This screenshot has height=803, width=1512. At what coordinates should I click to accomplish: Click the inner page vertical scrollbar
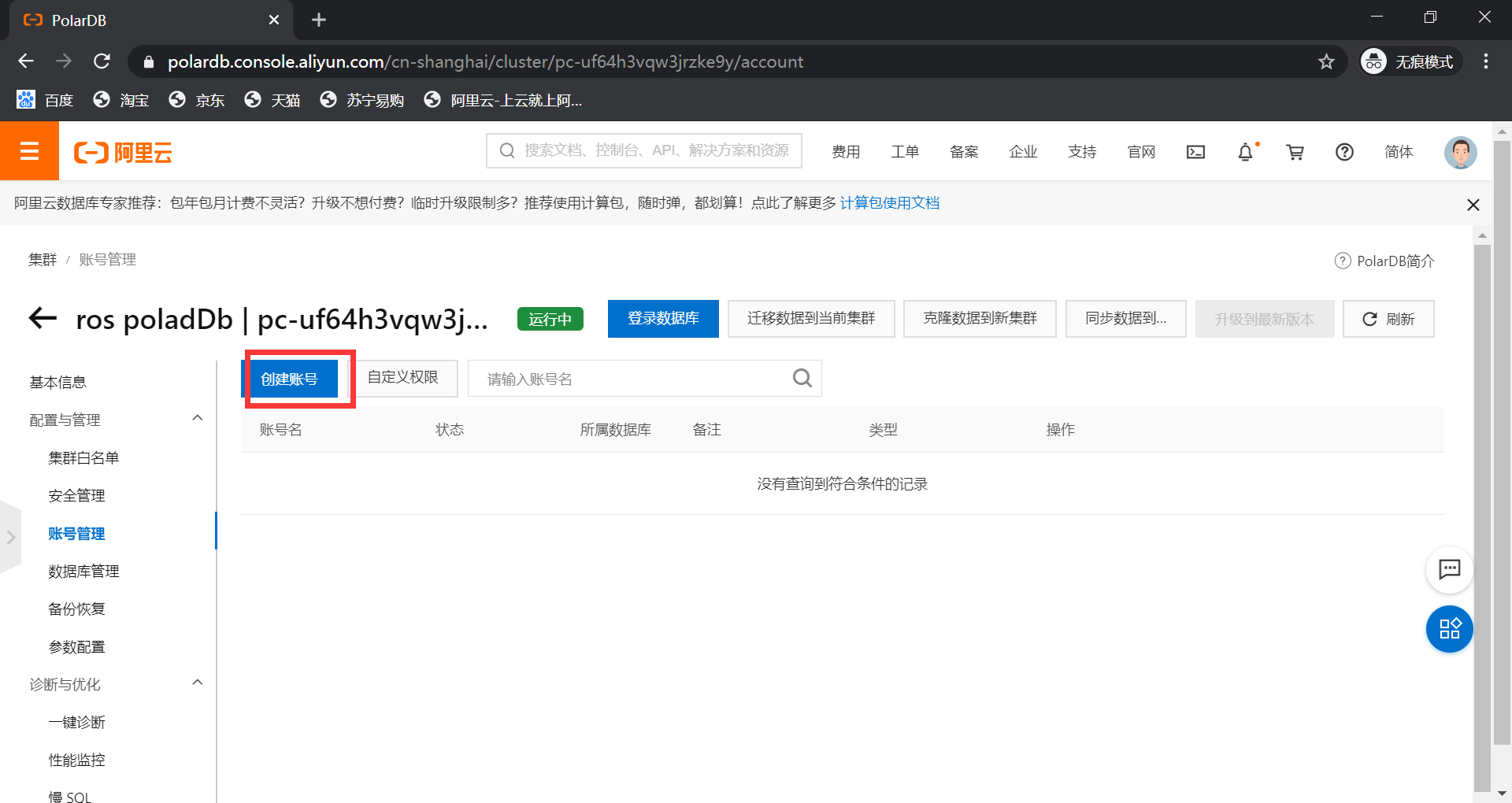click(1482, 517)
